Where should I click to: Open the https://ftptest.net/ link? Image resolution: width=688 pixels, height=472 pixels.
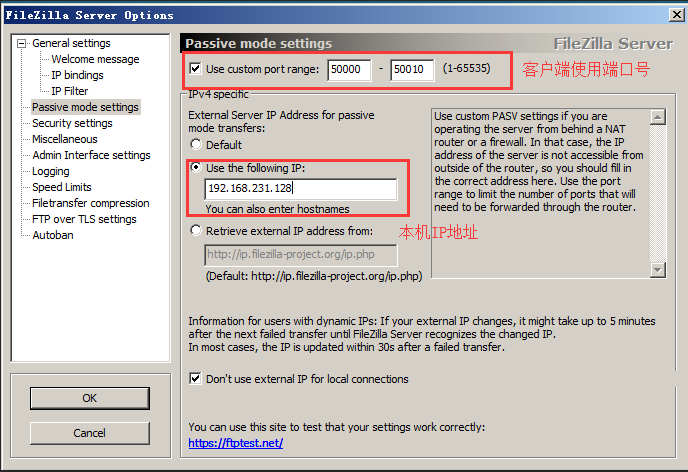[236, 443]
